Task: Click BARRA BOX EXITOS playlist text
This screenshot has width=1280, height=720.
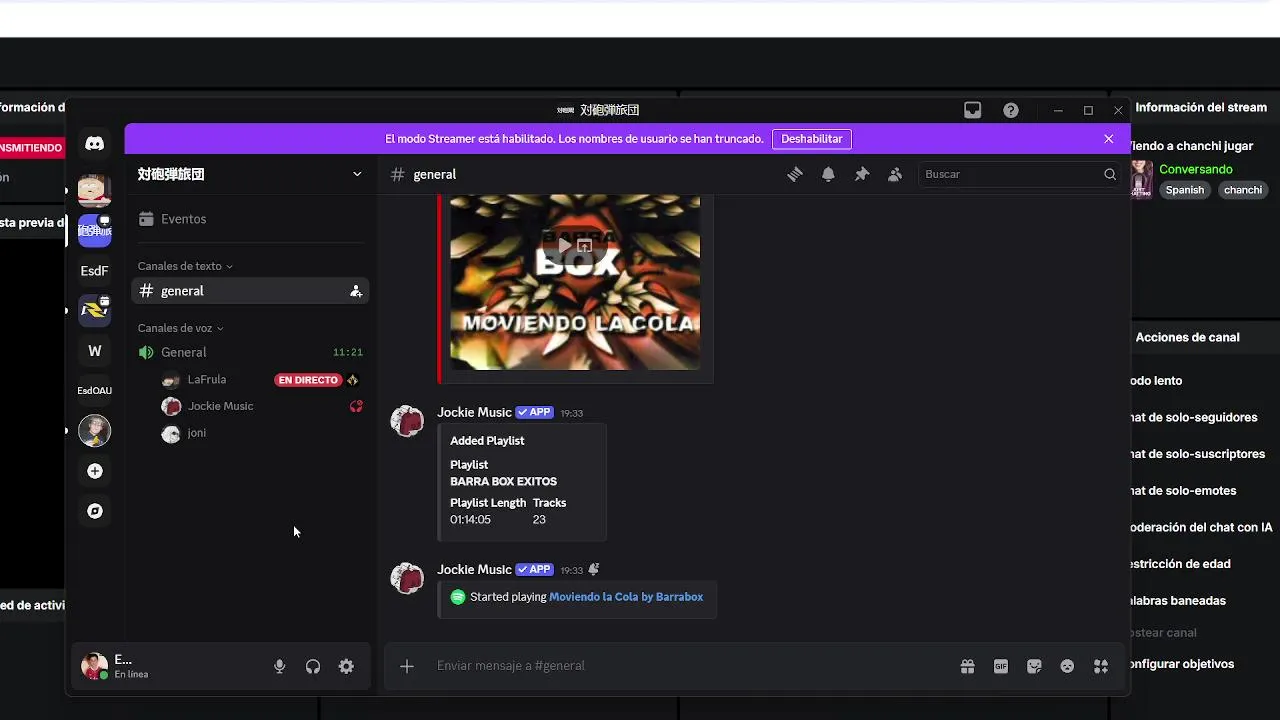Action: click(x=503, y=482)
